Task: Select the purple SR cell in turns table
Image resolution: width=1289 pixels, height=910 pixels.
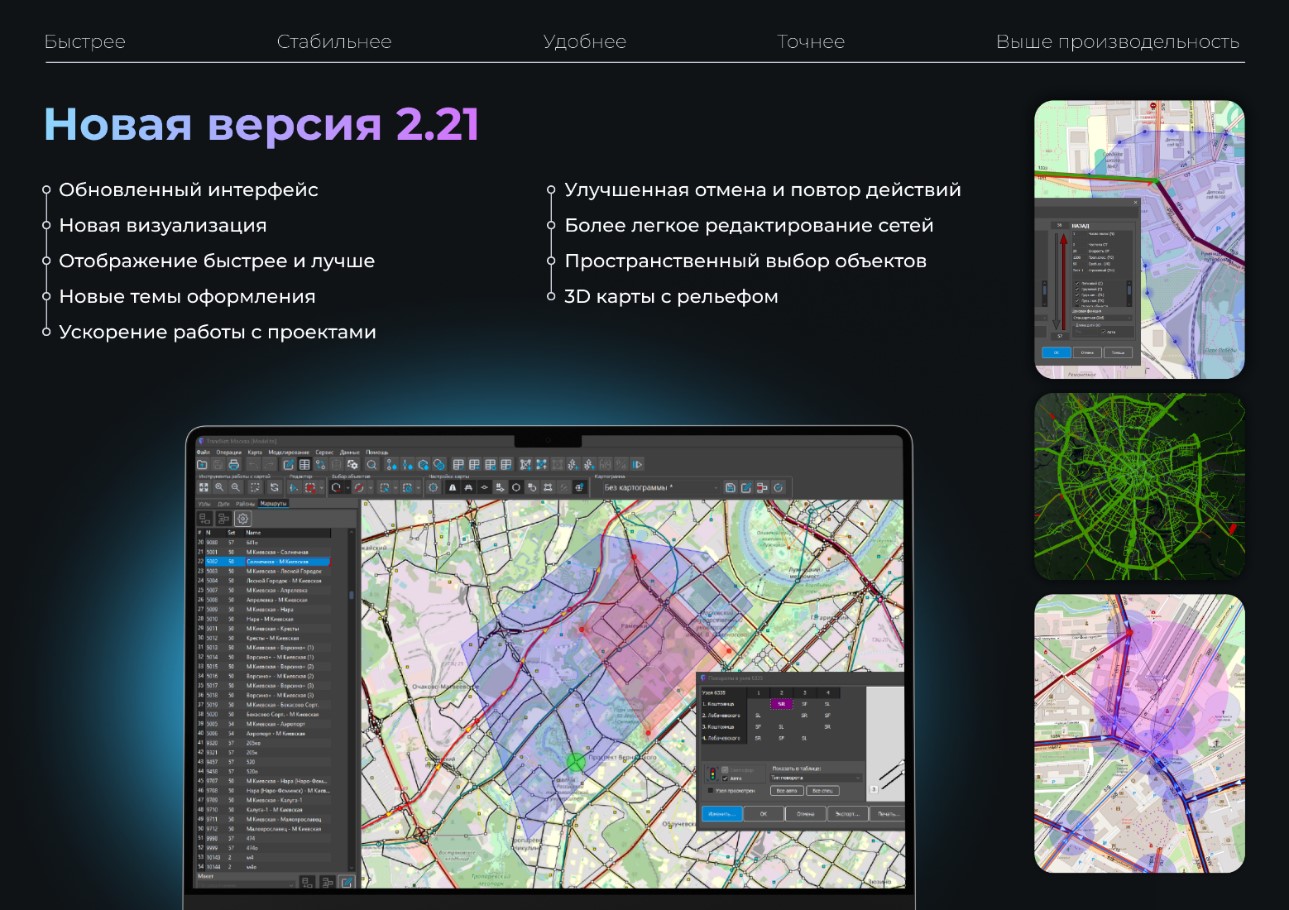Action: 780,704
